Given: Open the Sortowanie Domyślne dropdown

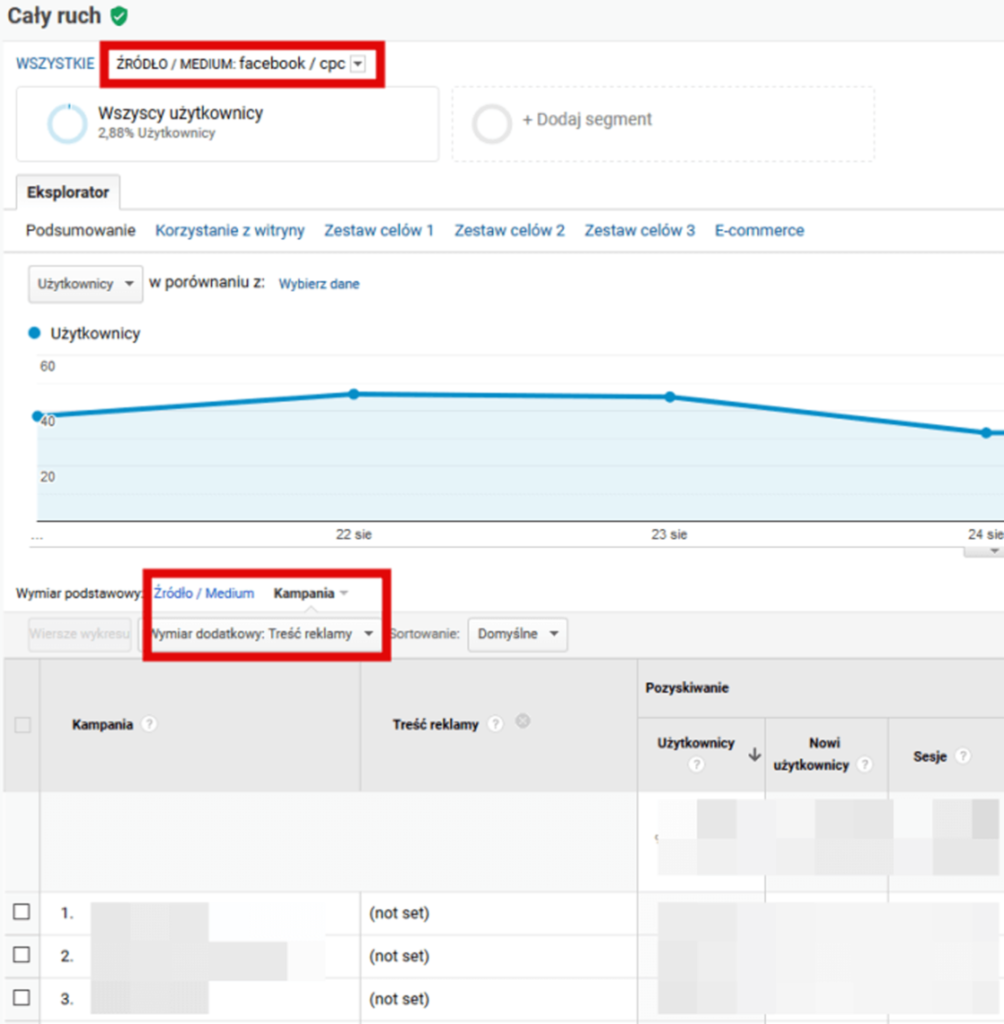Looking at the screenshot, I should (517, 634).
